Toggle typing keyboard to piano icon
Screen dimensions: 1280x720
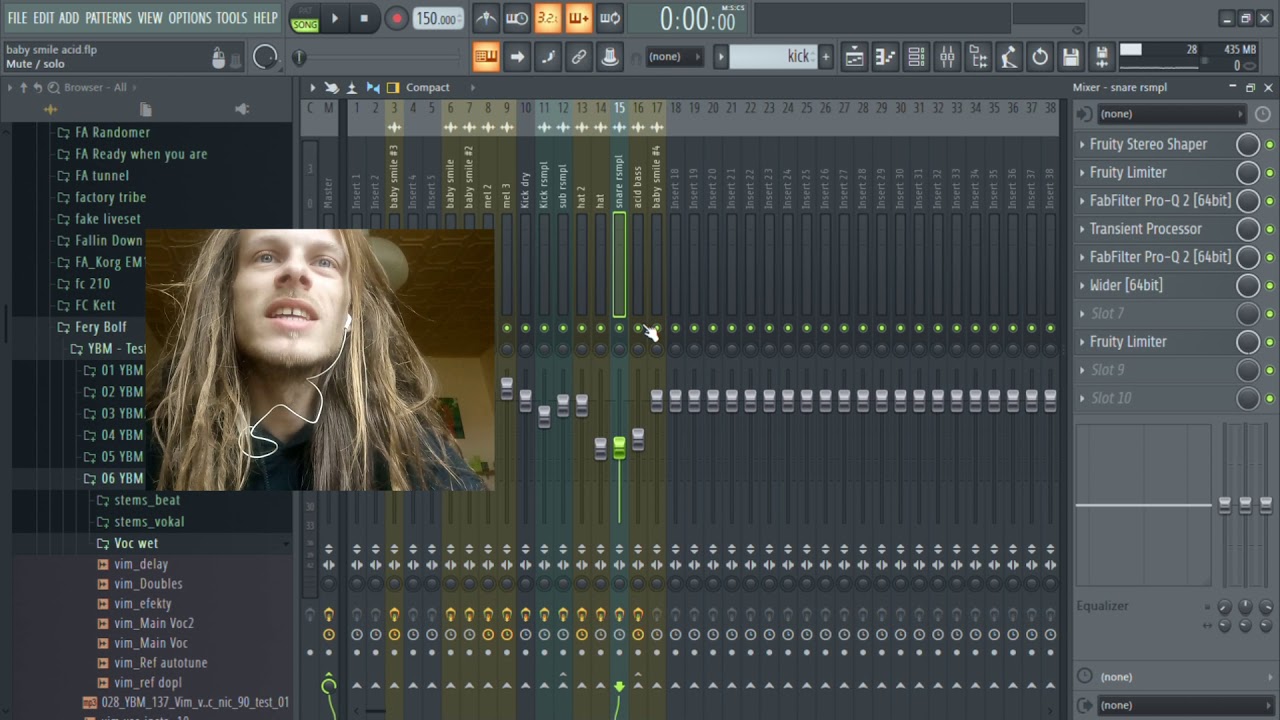pyautogui.click(x=486, y=57)
